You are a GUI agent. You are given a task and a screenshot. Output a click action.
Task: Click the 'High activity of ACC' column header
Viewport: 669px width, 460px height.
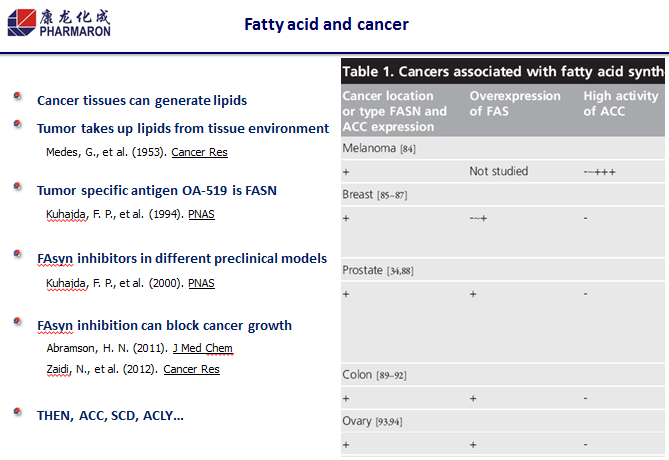620,104
